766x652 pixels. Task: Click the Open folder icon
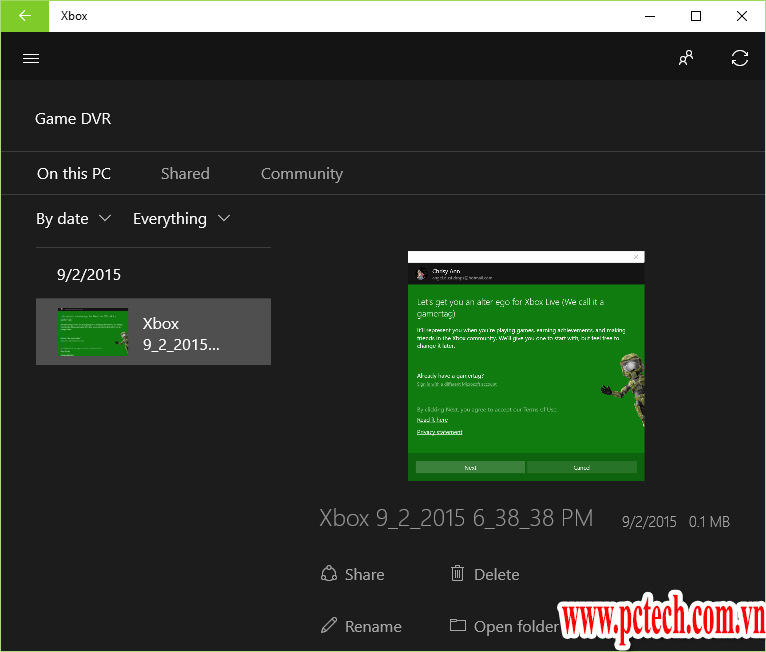(x=458, y=626)
